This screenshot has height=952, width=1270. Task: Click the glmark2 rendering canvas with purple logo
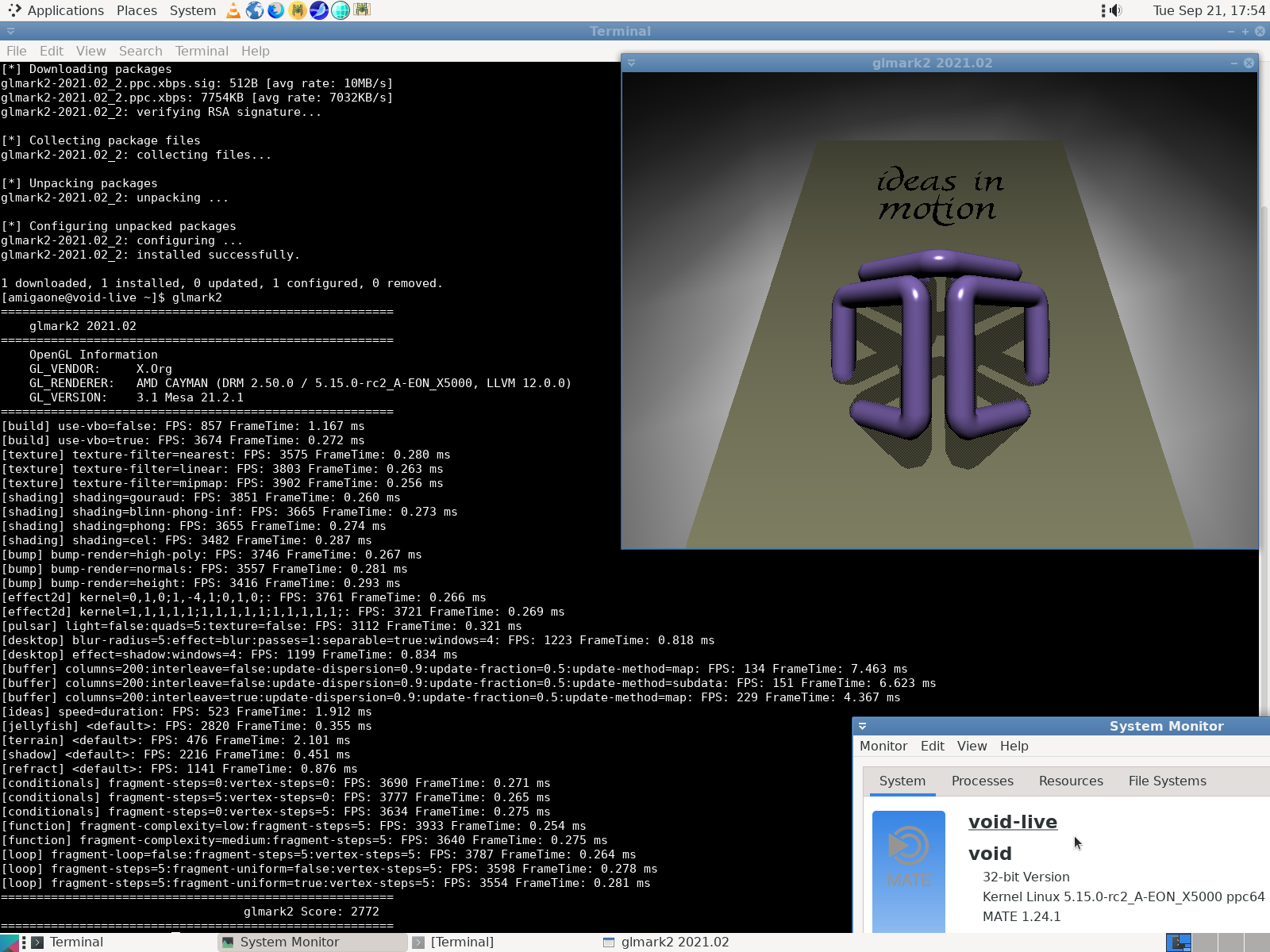click(x=940, y=310)
